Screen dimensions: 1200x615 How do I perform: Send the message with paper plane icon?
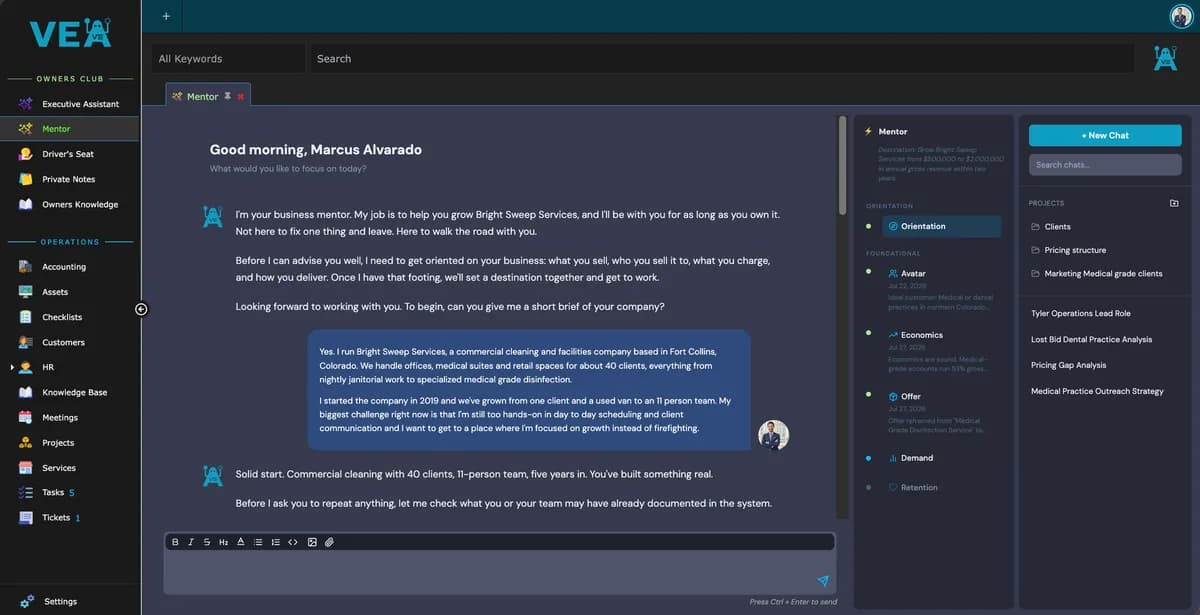click(823, 581)
